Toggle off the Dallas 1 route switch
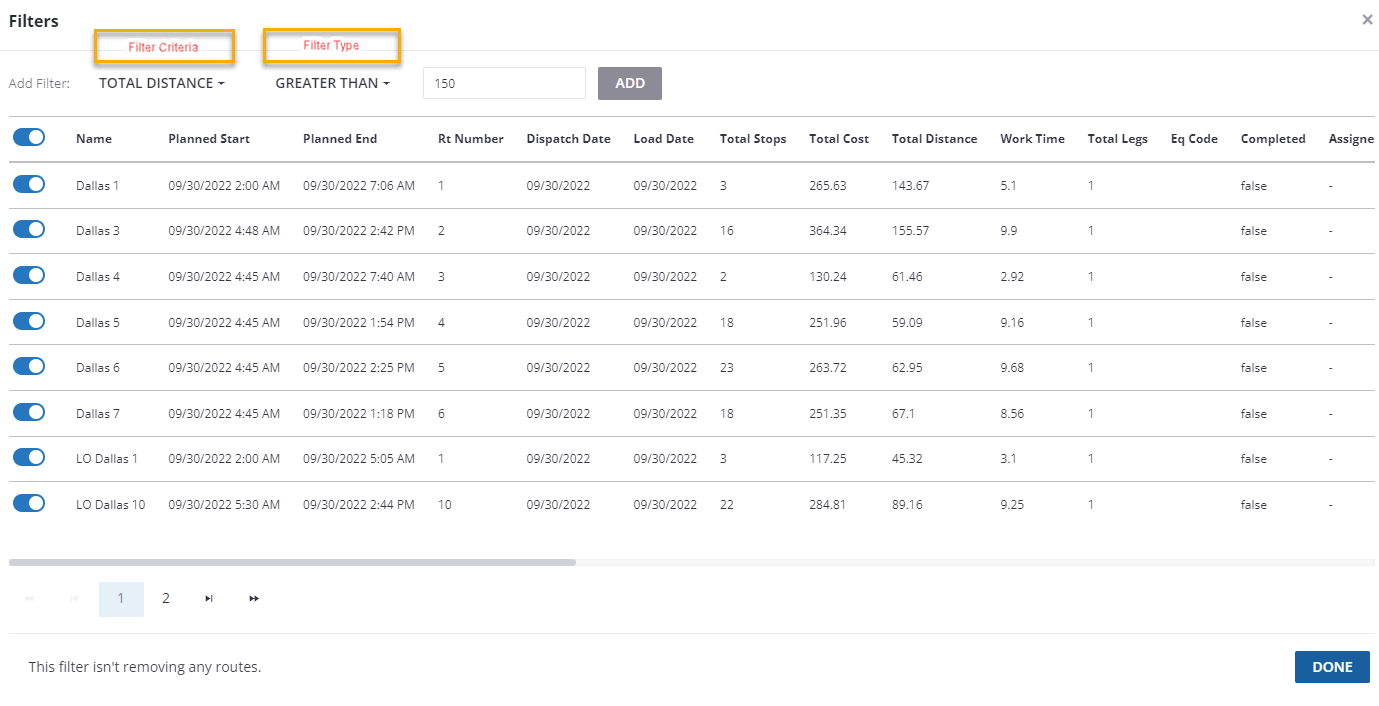 (x=29, y=184)
